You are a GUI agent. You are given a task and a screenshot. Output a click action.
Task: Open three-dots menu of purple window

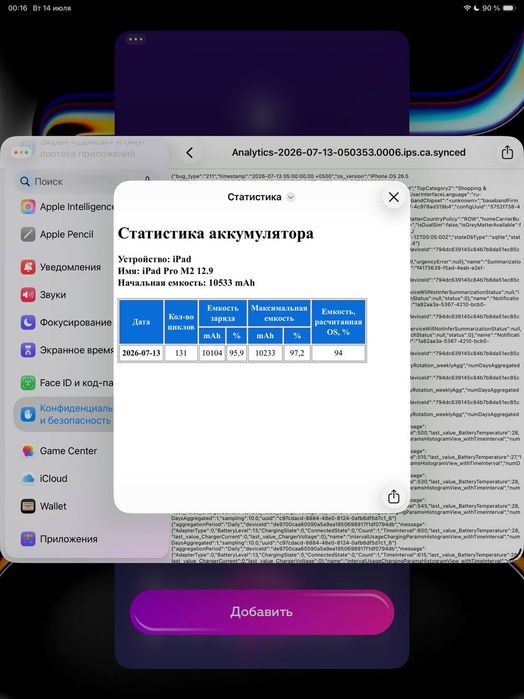click(136, 39)
